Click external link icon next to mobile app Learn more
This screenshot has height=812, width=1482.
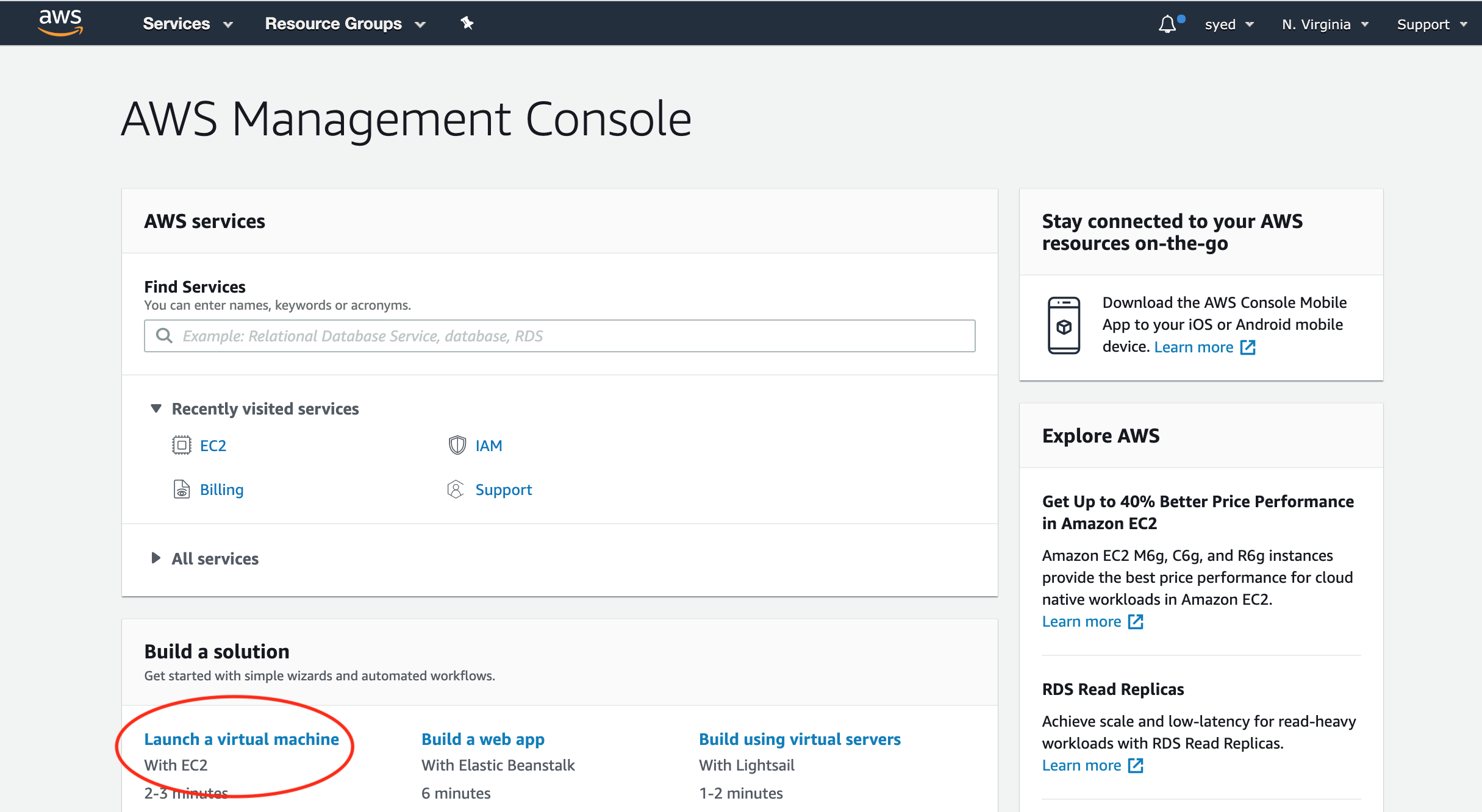1248,347
